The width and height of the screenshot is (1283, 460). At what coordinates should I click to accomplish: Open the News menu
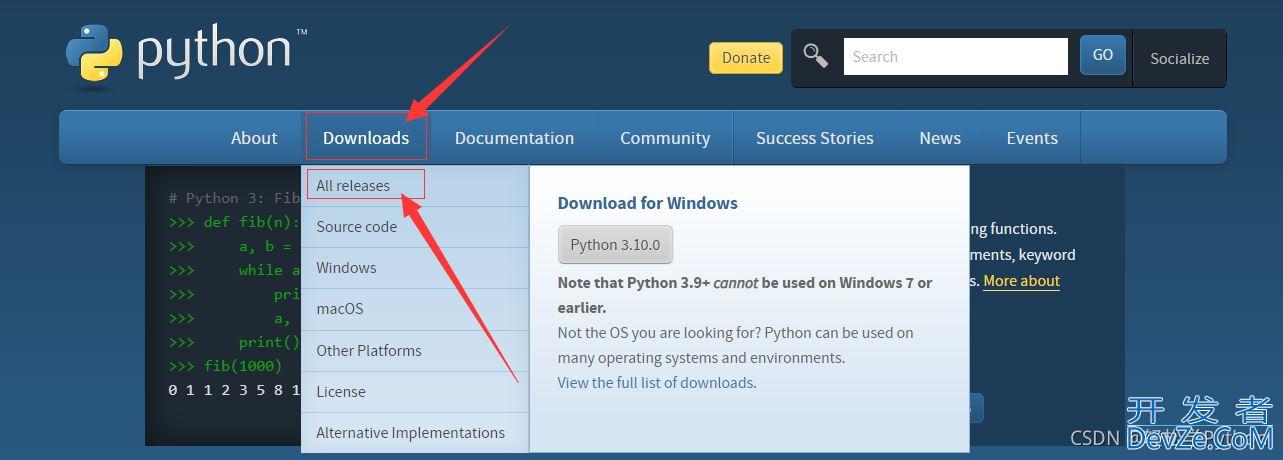click(940, 138)
